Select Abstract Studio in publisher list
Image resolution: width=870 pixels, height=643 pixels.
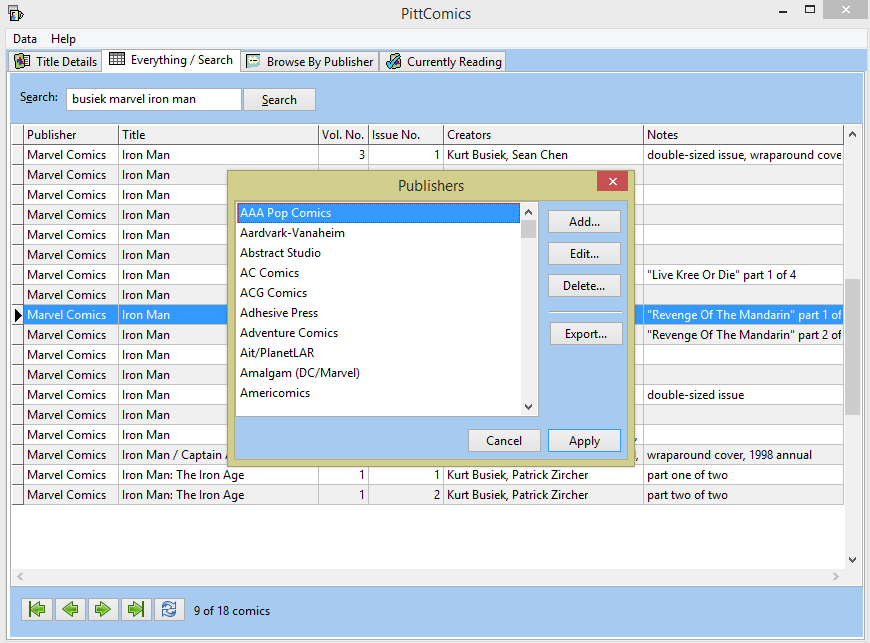[x=378, y=253]
